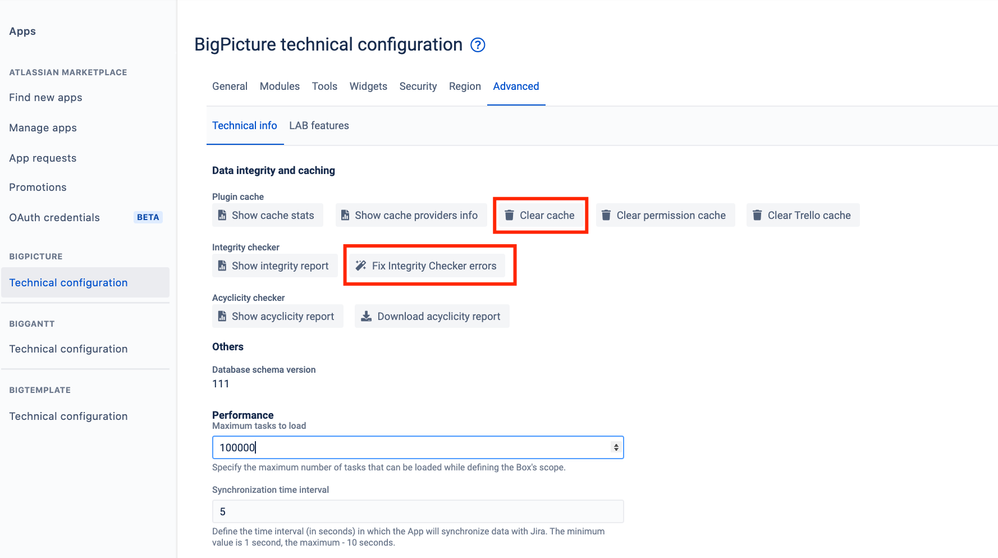Select the Technical info sub-tab
Image resolution: width=998 pixels, height=558 pixels.
coord(244,125)
